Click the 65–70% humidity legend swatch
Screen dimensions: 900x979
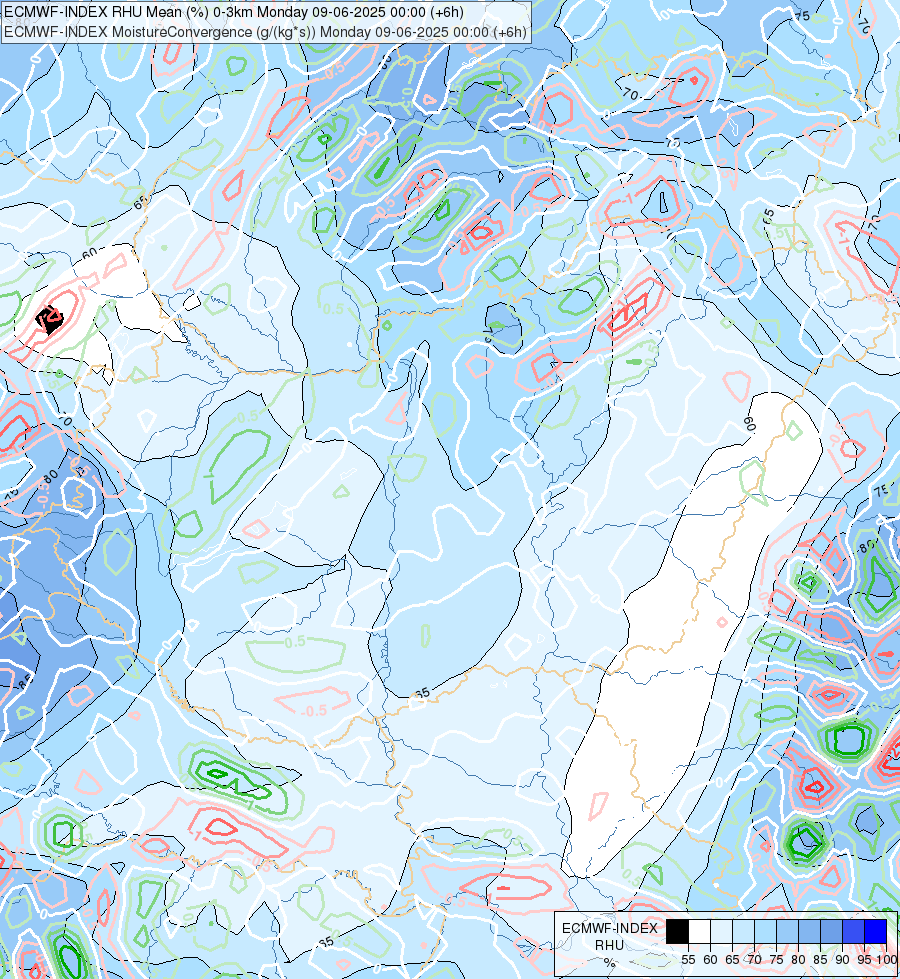743,932
